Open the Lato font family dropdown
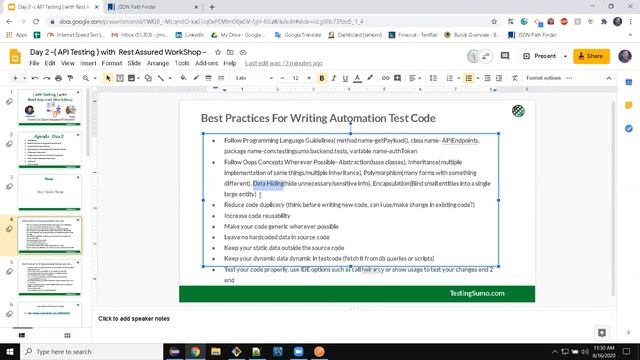Screen dimensions: 640x360 [x=254, y=78]
